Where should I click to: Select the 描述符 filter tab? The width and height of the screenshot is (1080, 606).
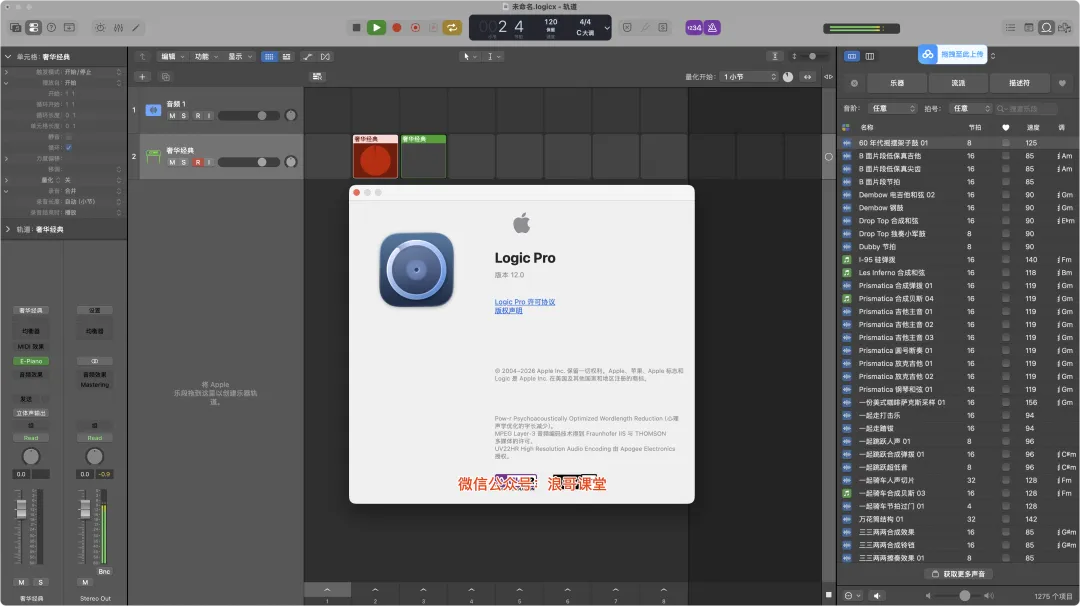(1019, 83)
